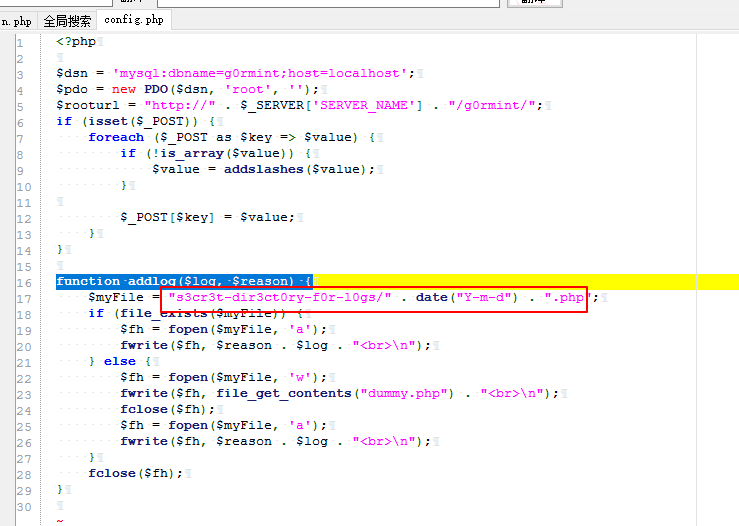The width and height of the screenshot is (739, 526).
Task: Click fclose($fh); on line 28
Action: [135, 474]
